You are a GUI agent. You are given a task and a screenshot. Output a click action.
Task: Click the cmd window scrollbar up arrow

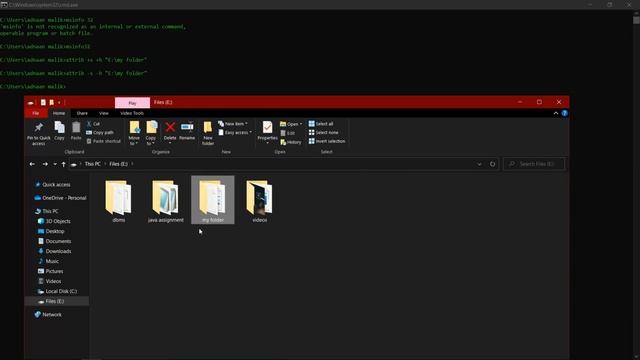[x=636, y=13]
